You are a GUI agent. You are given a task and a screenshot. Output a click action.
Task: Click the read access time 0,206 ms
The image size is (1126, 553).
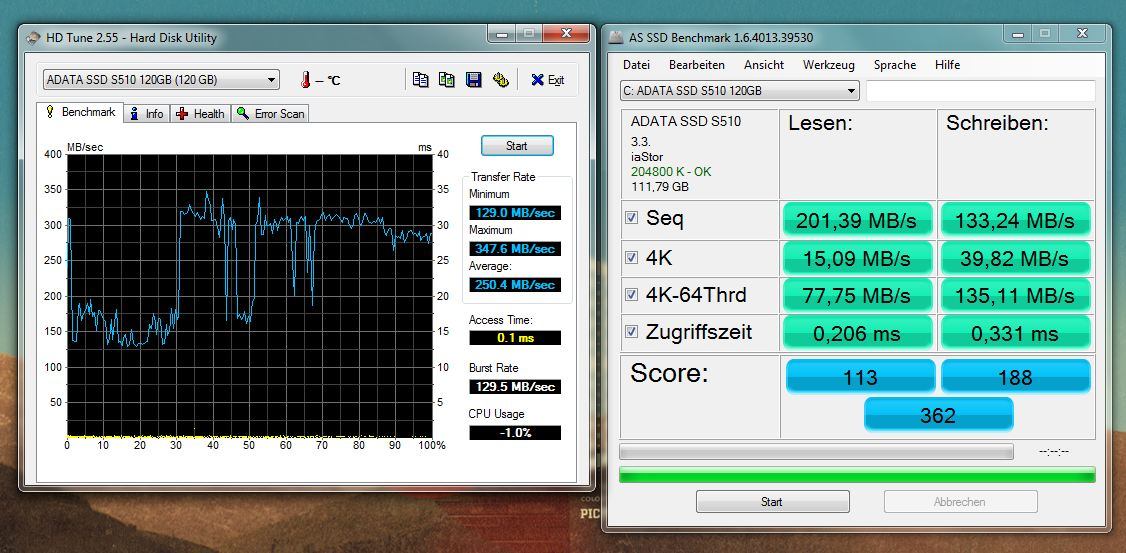(x=857, y=333)
